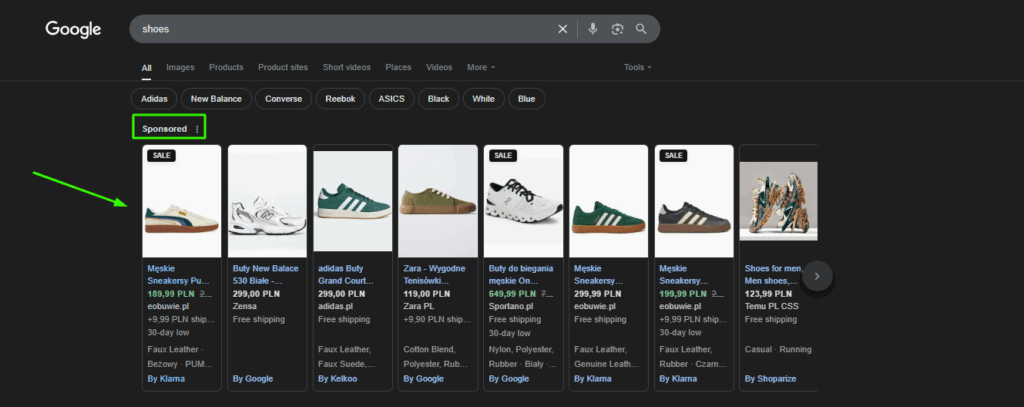Click the Sponsored label

click(165, 129)
